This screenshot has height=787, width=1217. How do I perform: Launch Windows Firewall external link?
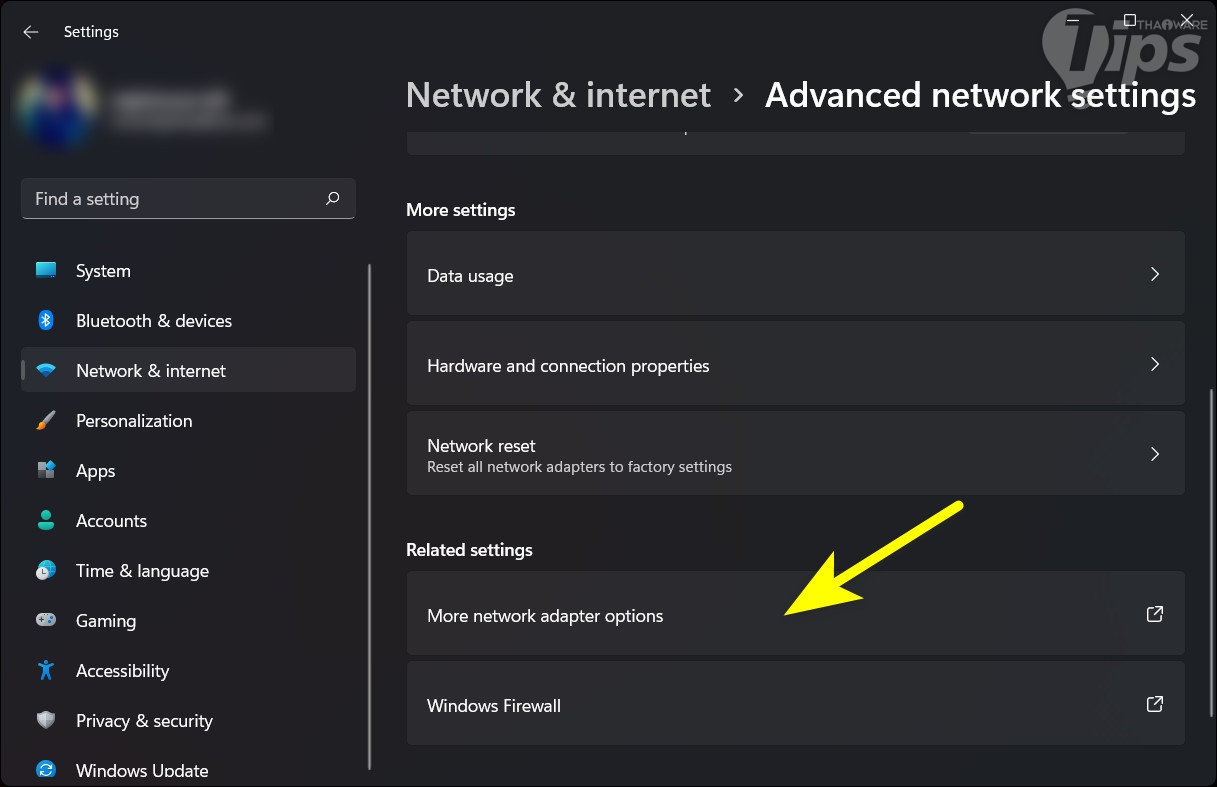click(1155, 704)
